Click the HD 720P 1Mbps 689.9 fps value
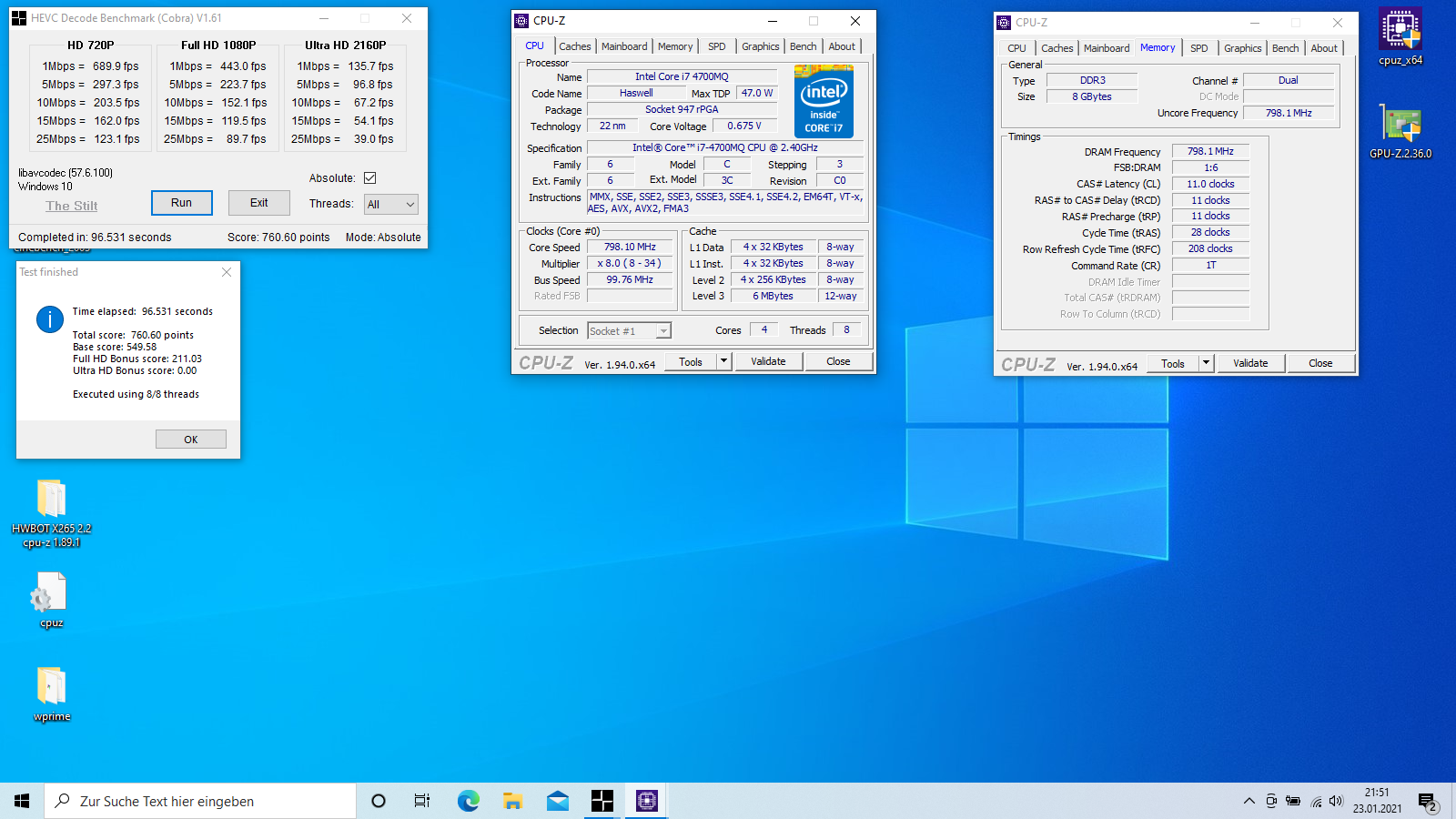This screenshot has width=1456, height=819. coord(116,66)
